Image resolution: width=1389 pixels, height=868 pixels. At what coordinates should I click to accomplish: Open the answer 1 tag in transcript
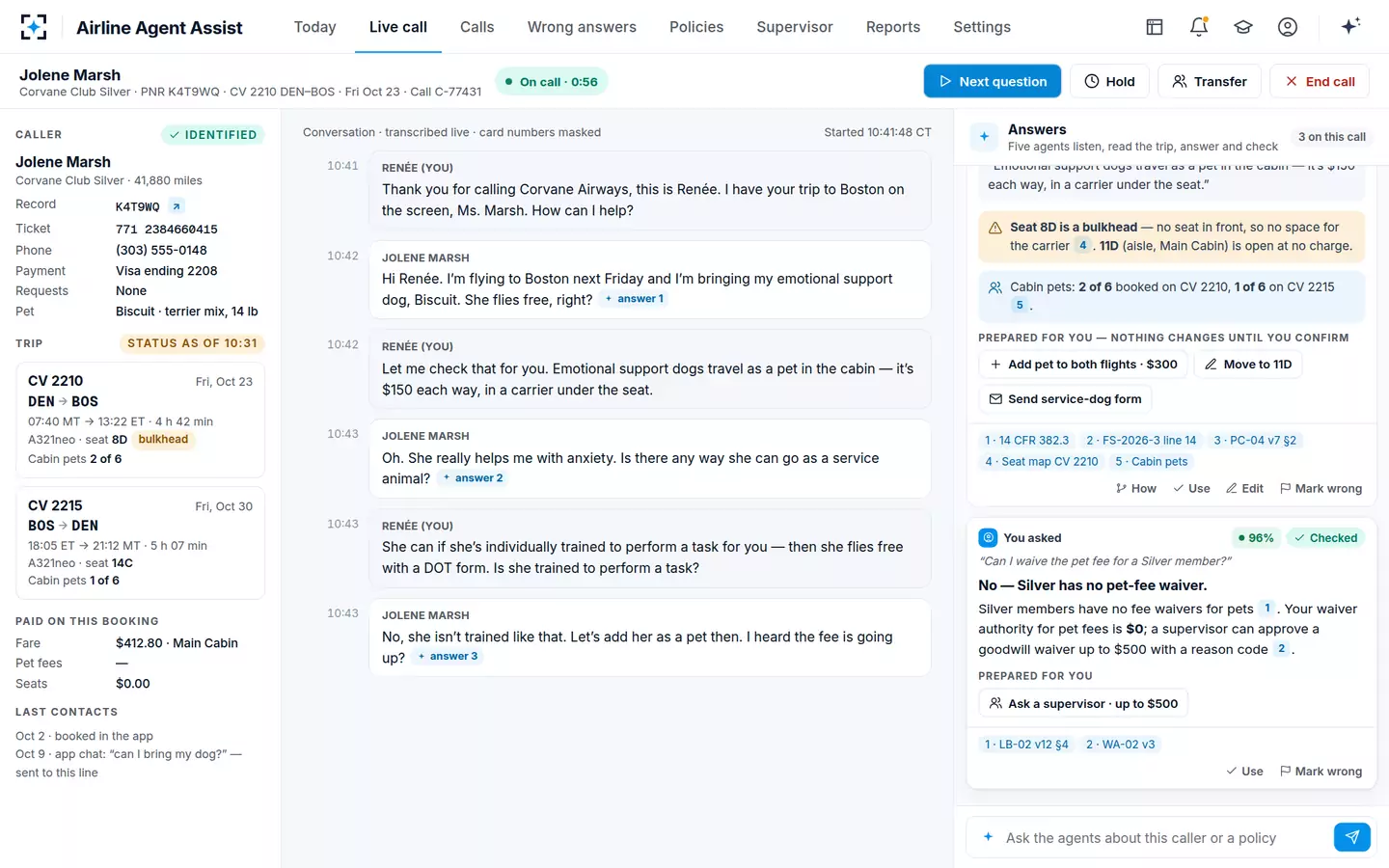635,299
